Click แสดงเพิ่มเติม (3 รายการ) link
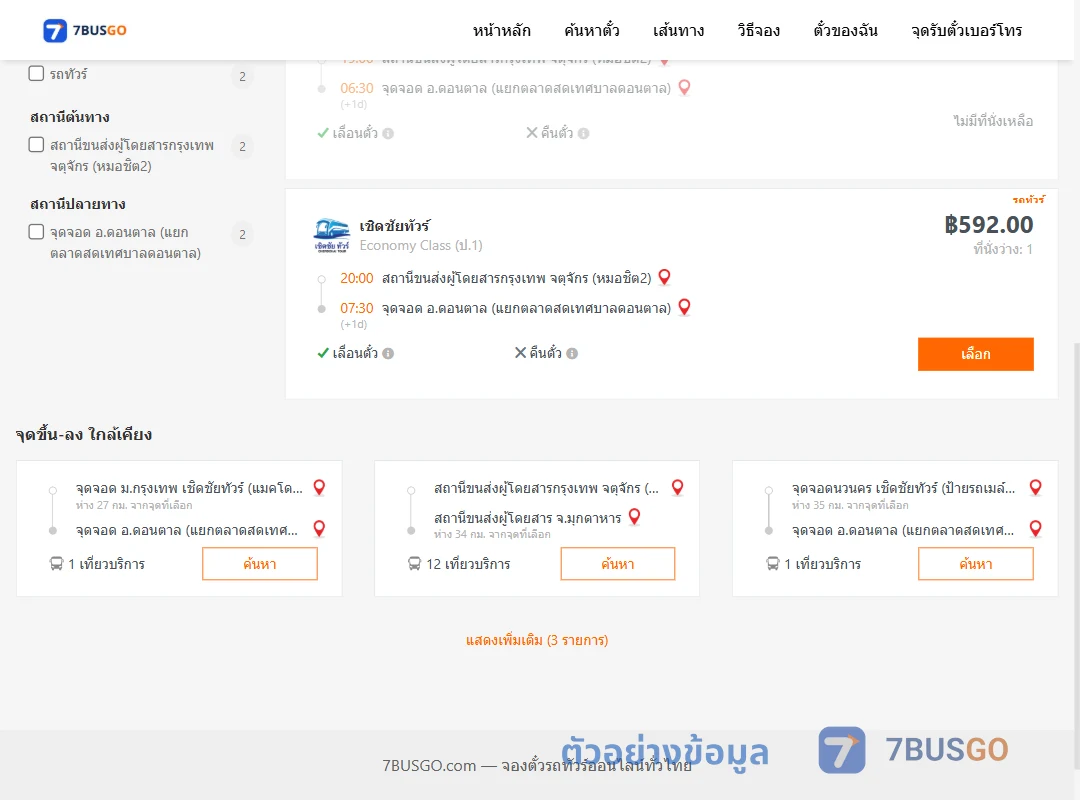This screenshot has height=800, width=1080. 537,640
